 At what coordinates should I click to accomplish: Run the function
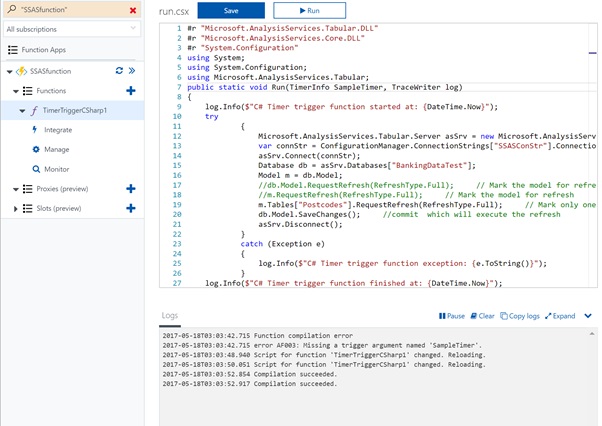pos(309,11)
